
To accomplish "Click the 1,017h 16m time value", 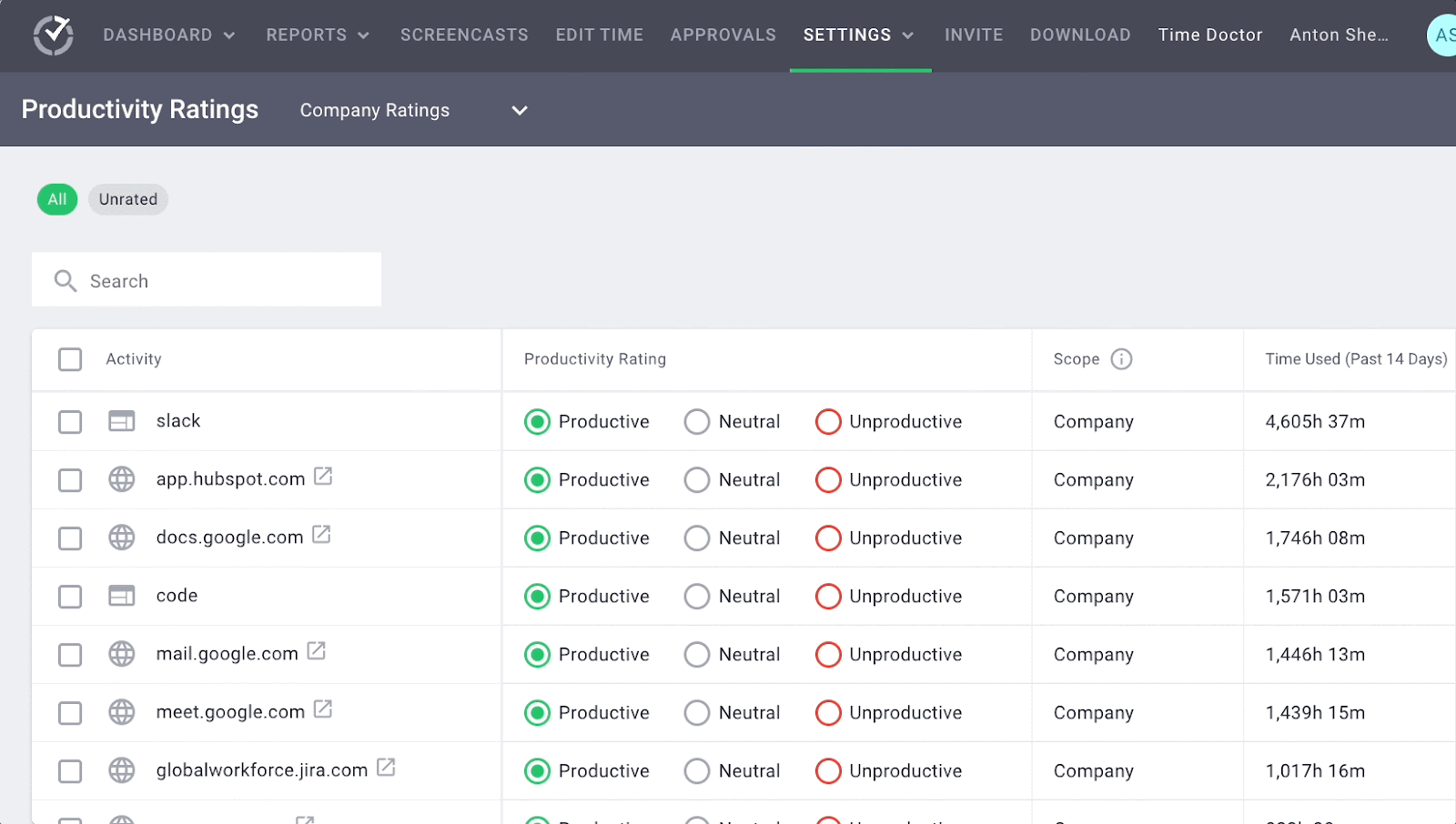I will [x=1315, y=771].
